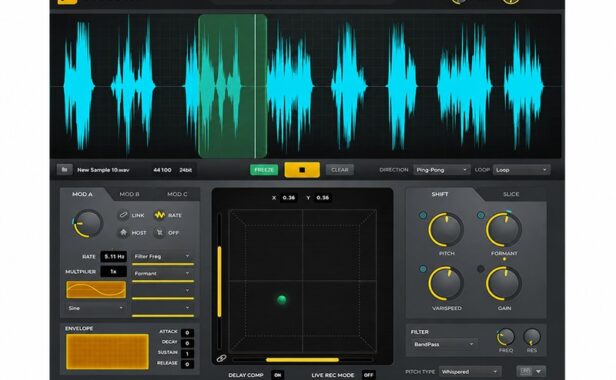Select the RATE sync mode waveform icon
Screen dimensions: 616x380
160,215
